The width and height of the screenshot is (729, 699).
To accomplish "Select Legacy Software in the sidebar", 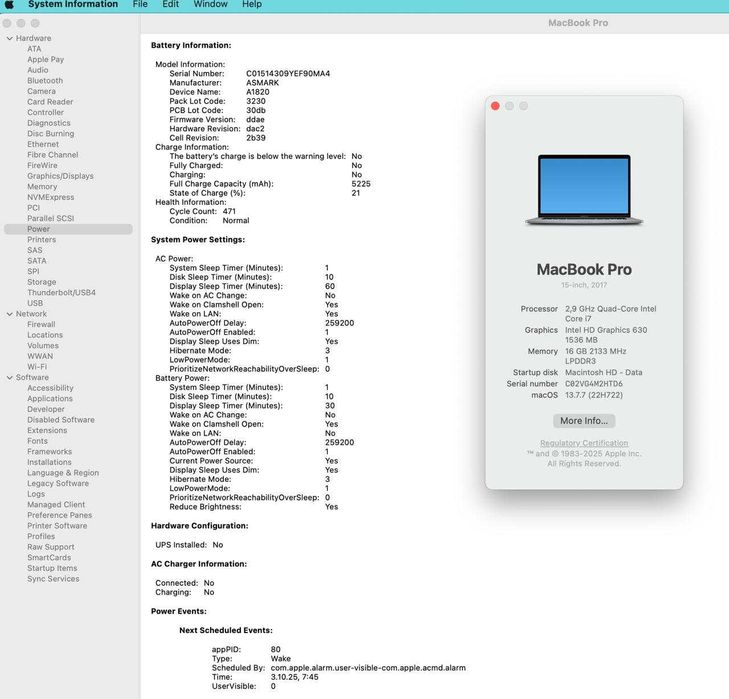I will coord(58,484).
